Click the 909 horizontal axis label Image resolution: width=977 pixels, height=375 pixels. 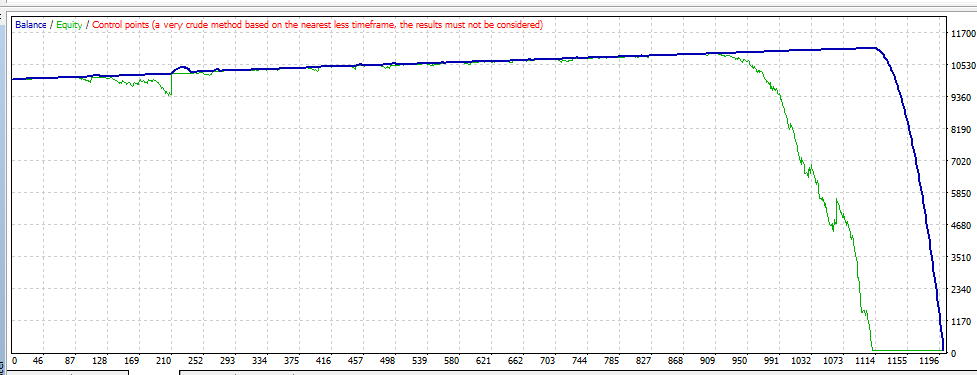[x=708, y=361]
